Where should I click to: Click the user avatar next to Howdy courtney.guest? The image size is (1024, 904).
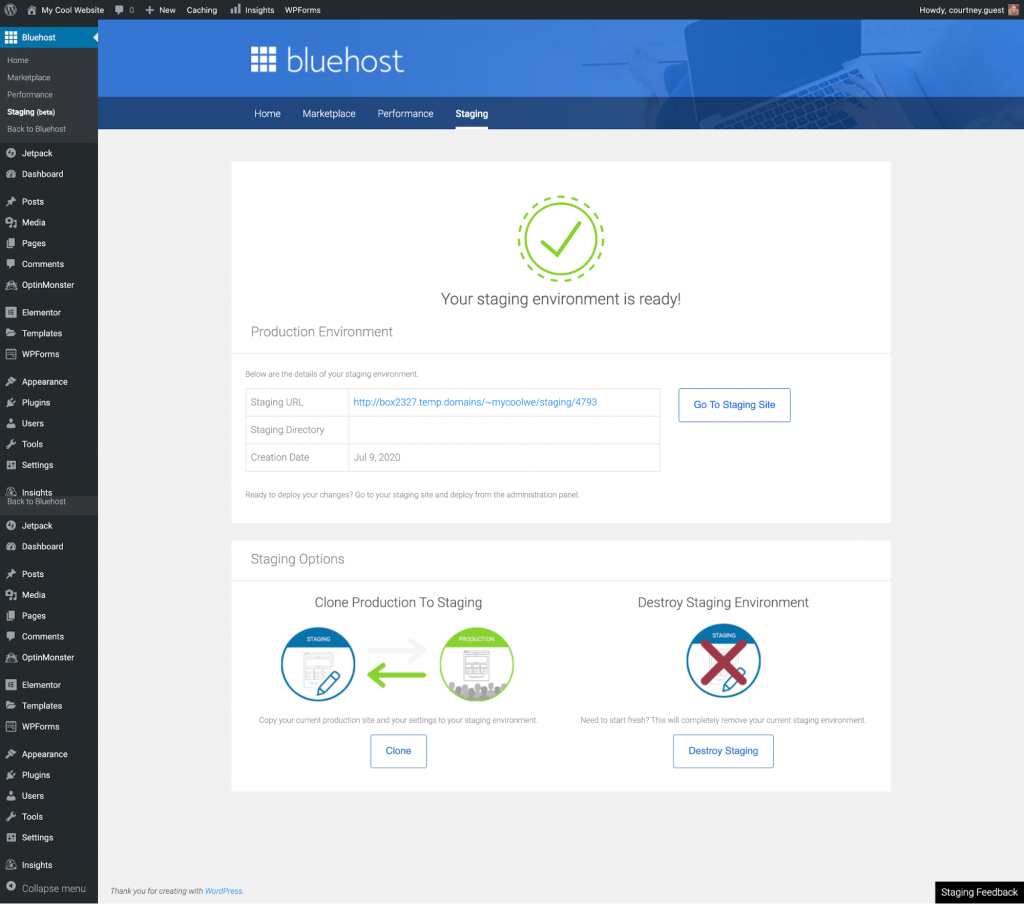pyautogui.click(x=1013, y=10)
